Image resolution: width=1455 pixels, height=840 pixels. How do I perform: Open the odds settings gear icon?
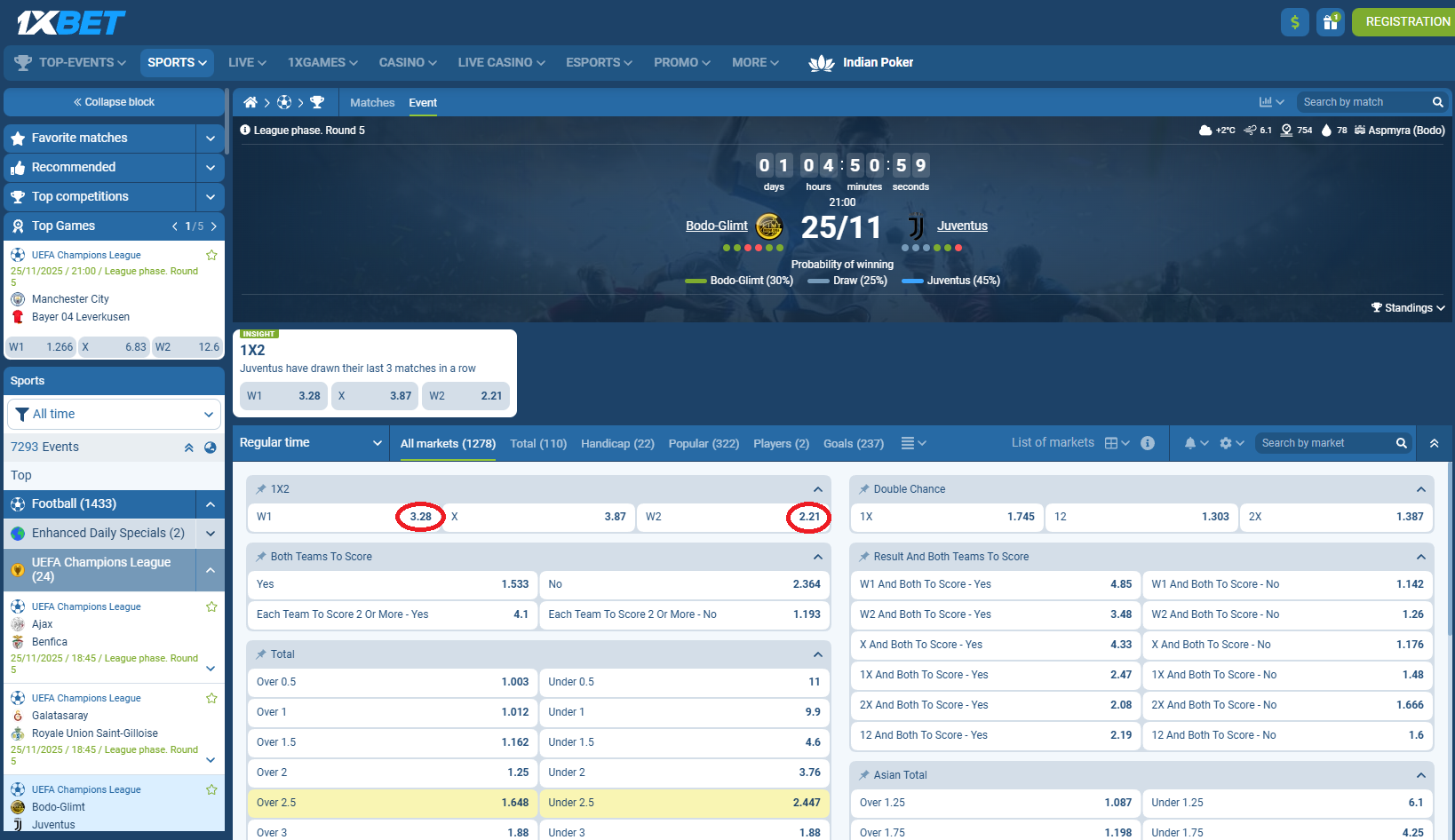1227,442
